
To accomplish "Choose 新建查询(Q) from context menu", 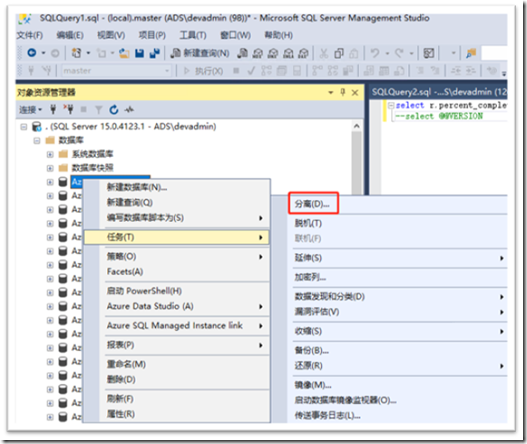I will click(176, 202).
